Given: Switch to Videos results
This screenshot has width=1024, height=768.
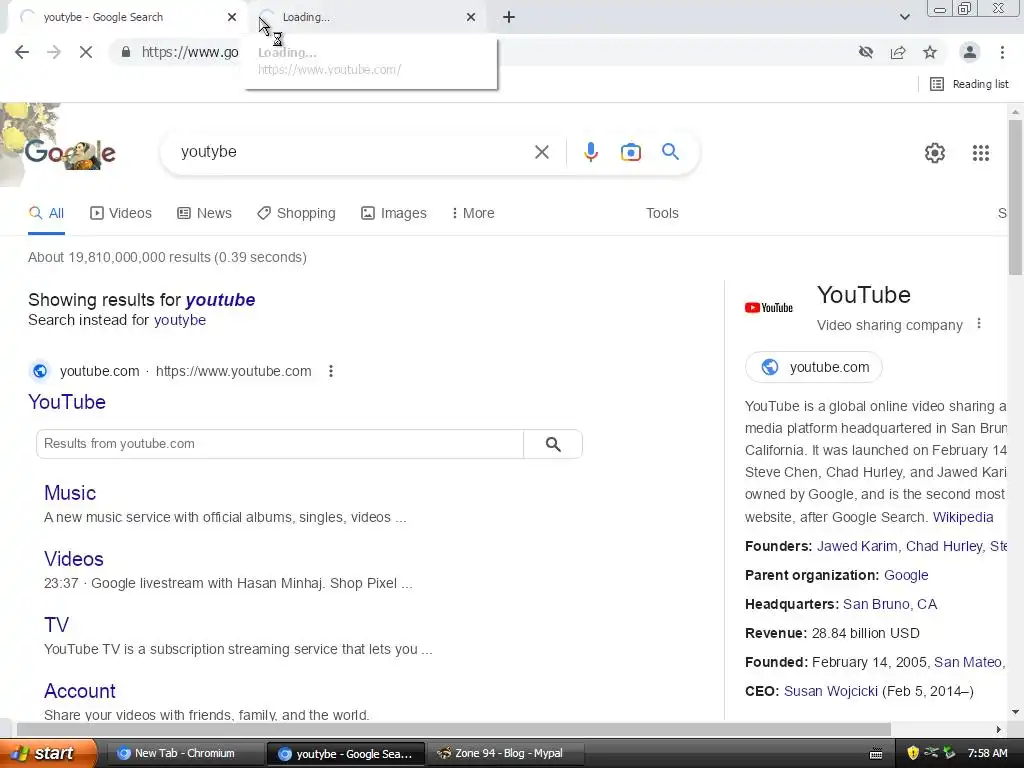Looking at the screenshot, I should [x=121, y=214].
